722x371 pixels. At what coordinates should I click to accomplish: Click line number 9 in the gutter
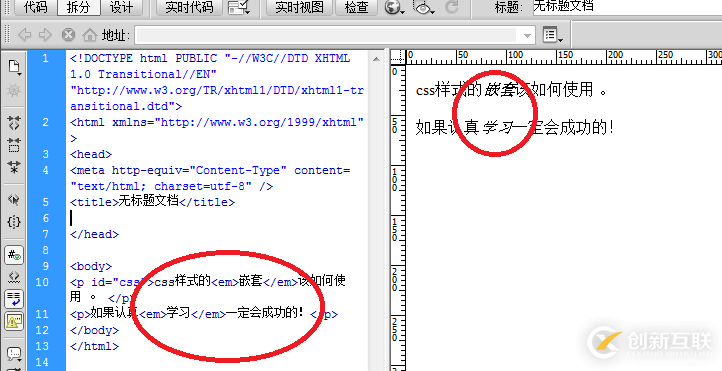[45, 266]
